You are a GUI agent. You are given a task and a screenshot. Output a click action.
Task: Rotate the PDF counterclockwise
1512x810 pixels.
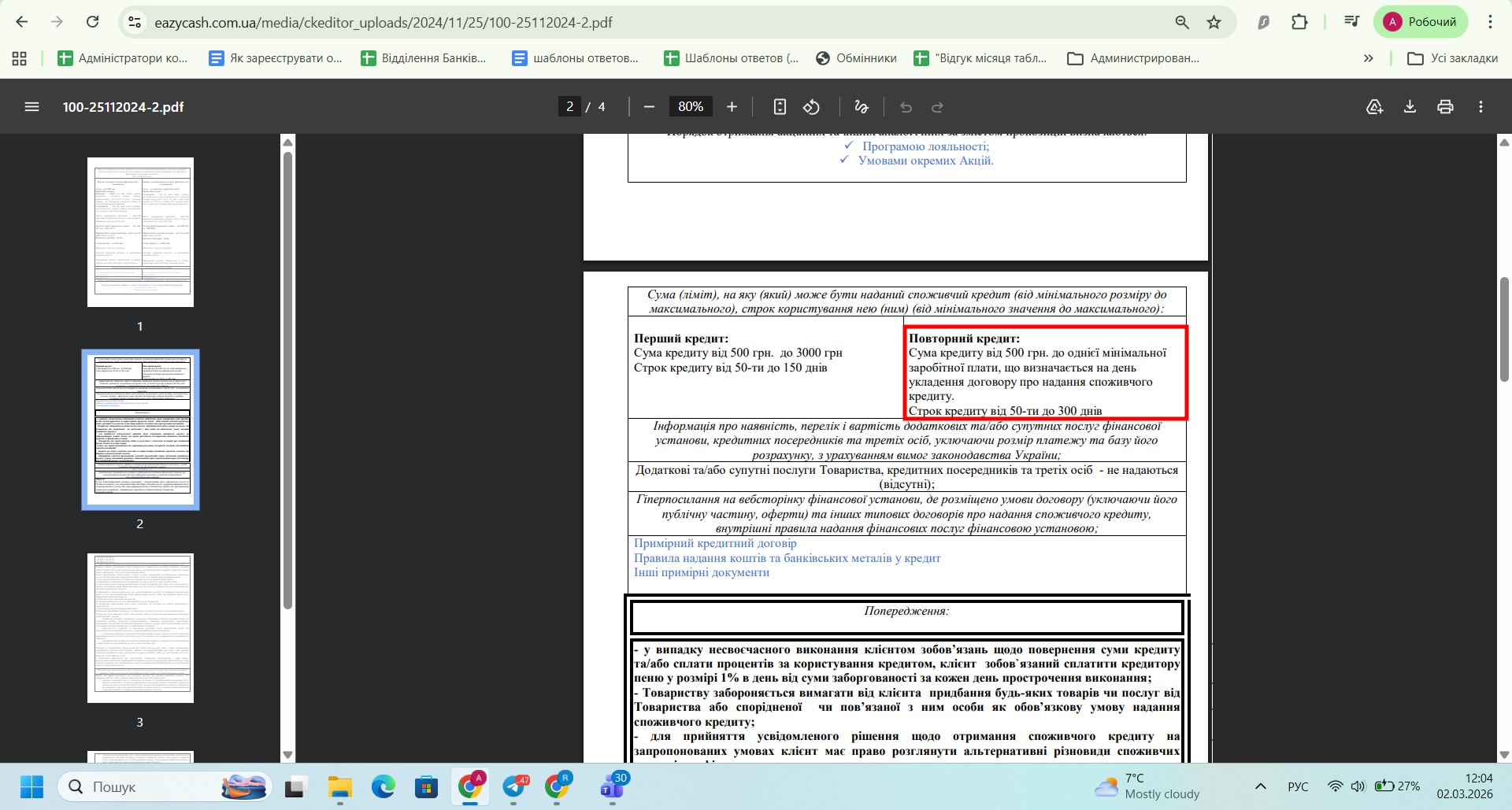pyautogui.click(x=811, y=107)
